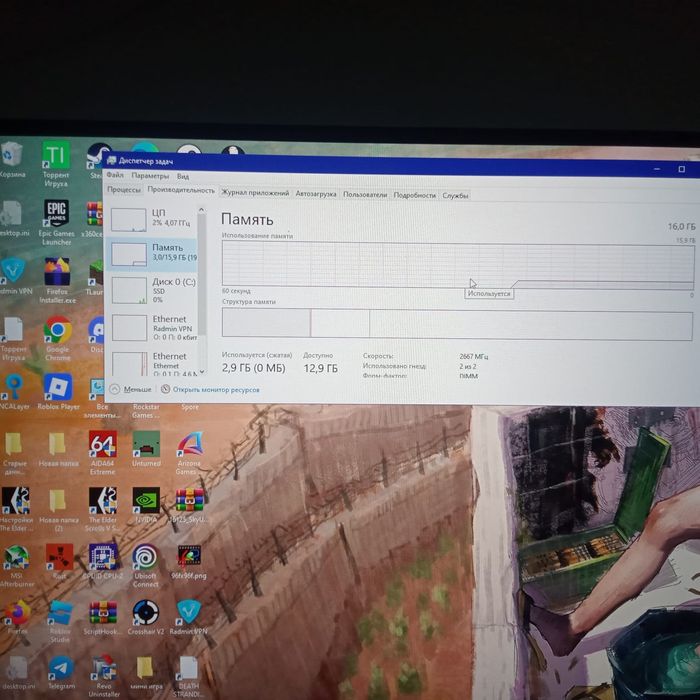700x700 pixels.
Task: Select the second Ethernet adapter entry
Action: tap(153, 362)
